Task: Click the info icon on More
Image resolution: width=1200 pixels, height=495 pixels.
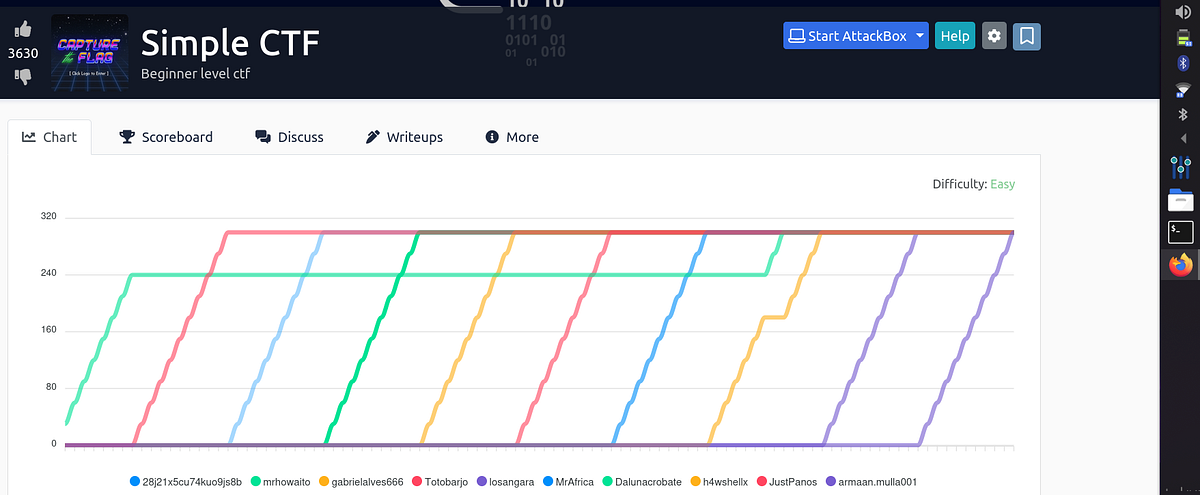Action: point(492,137)
